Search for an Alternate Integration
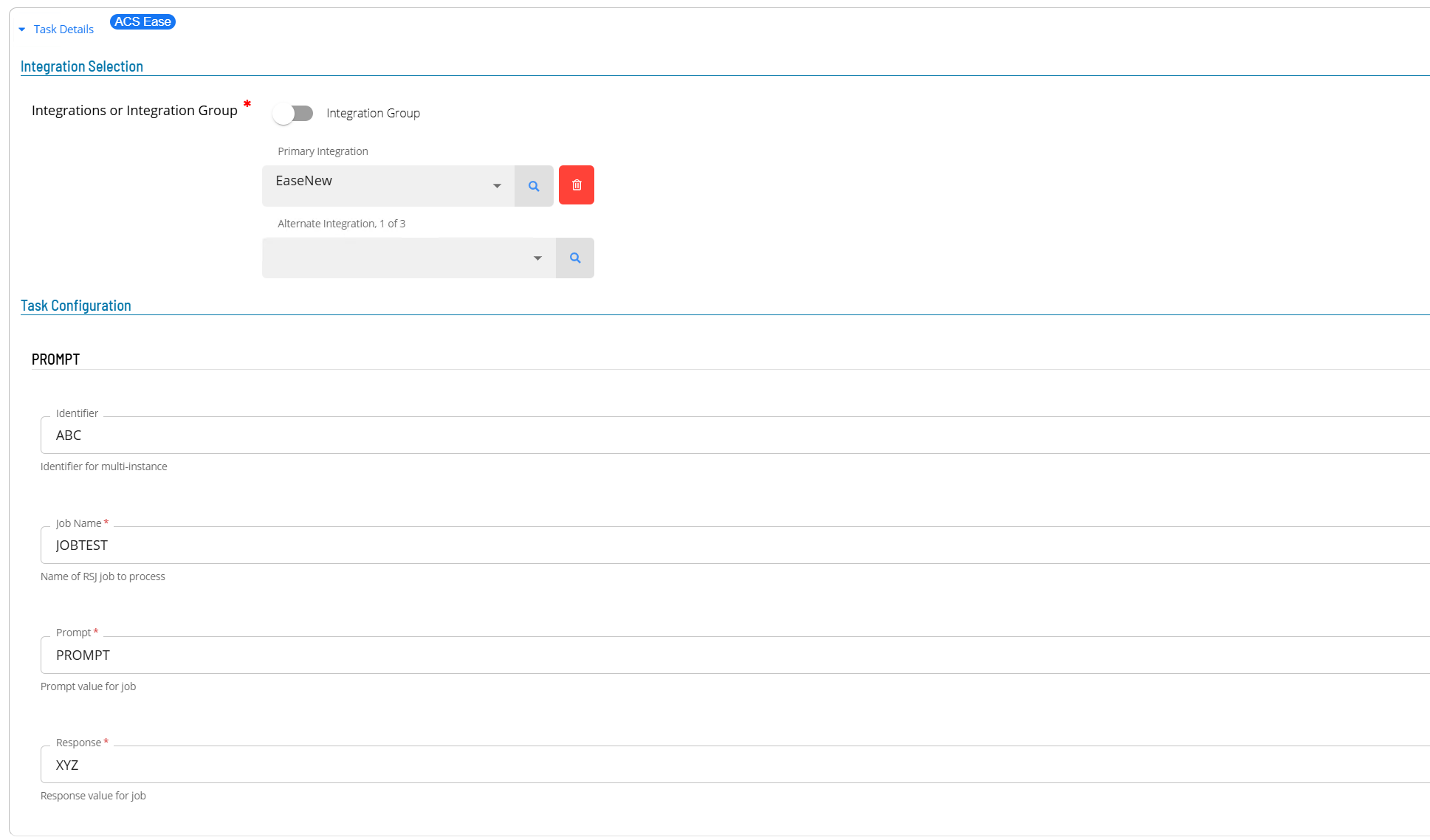Screen dimensions: 1430x840 tap(575, 258)
